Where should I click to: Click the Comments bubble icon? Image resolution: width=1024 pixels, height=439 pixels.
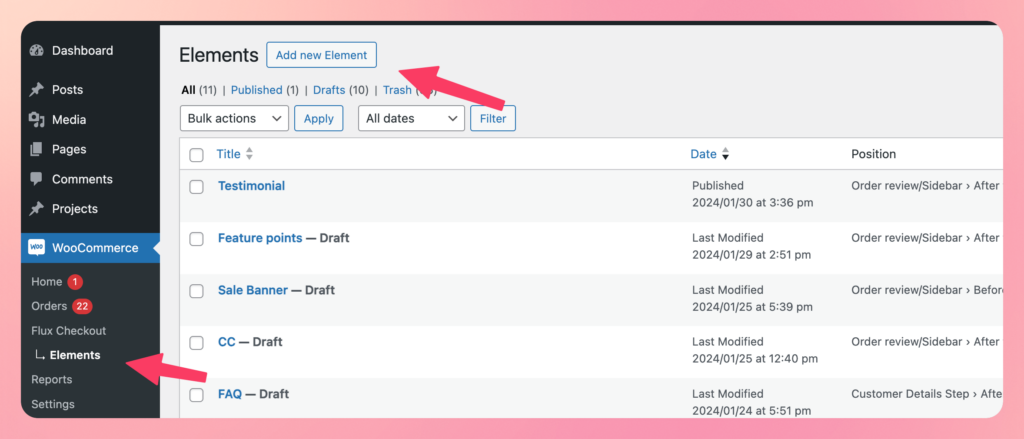click(37, 179)
